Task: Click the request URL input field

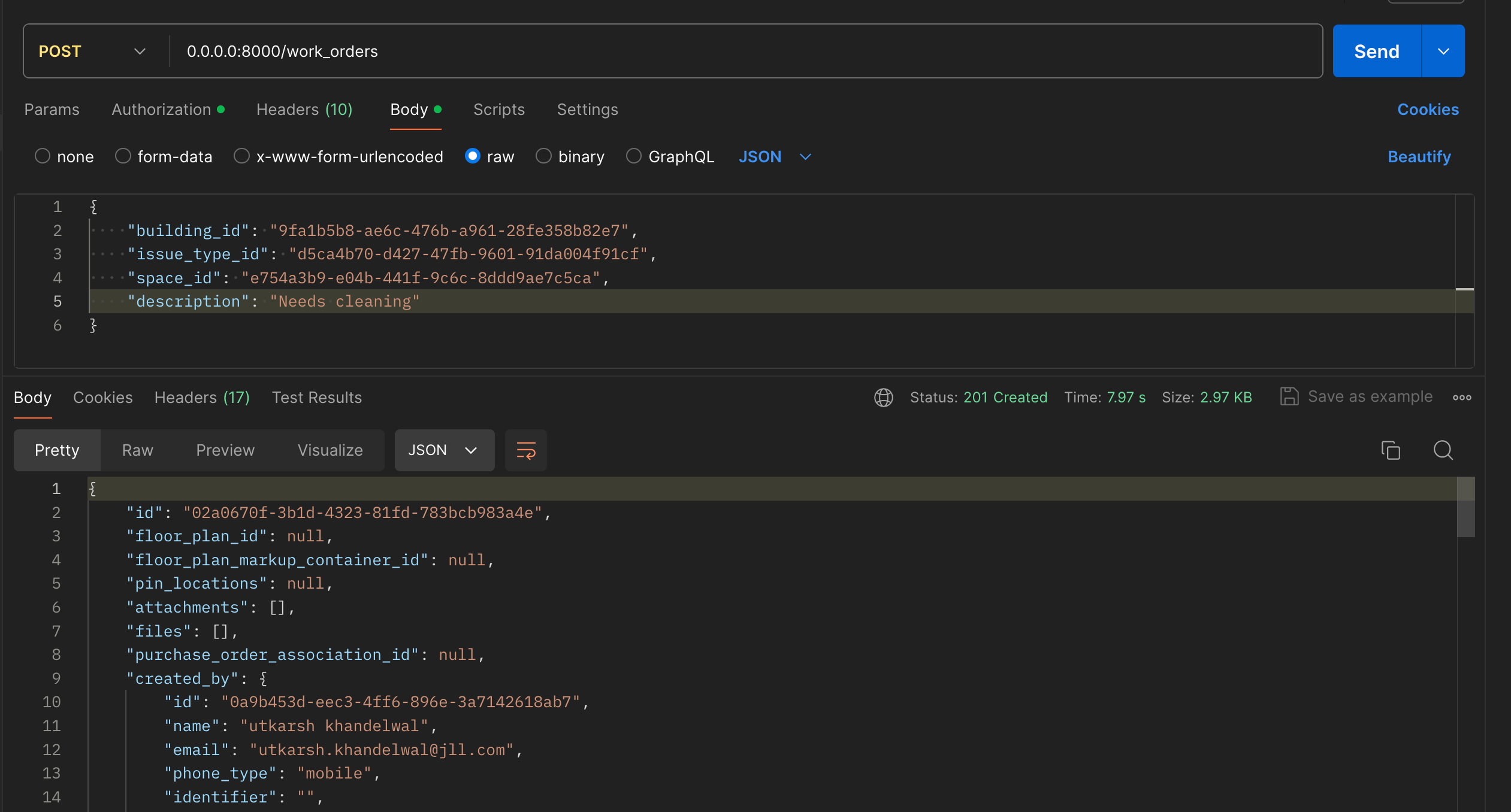Action: [746, 51]
